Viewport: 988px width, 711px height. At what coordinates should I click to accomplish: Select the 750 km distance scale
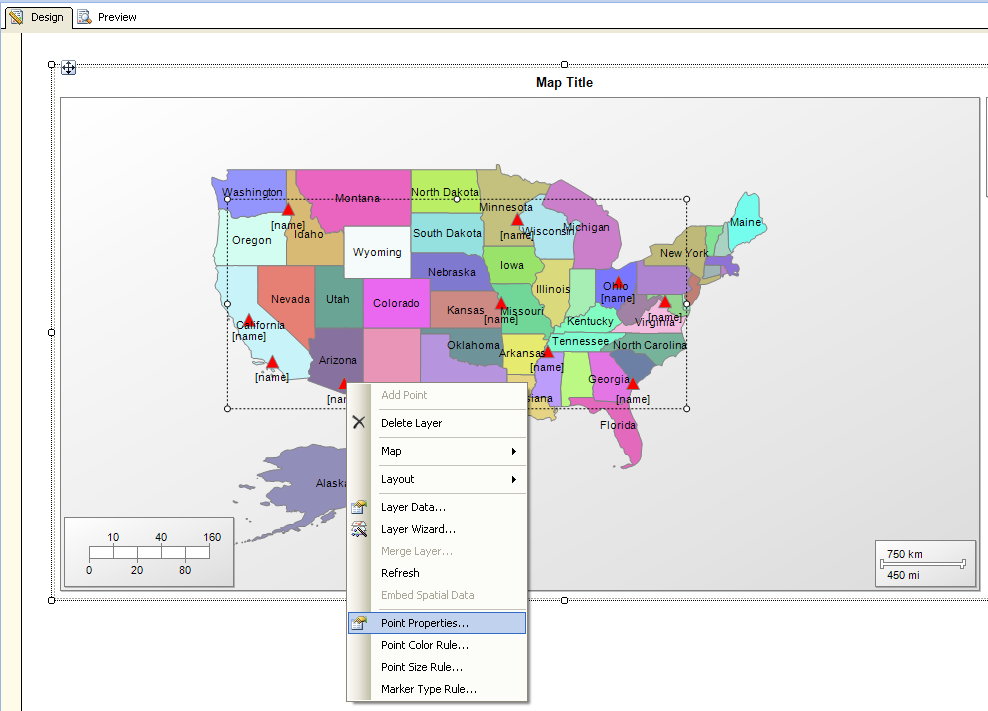coord(923,562)
